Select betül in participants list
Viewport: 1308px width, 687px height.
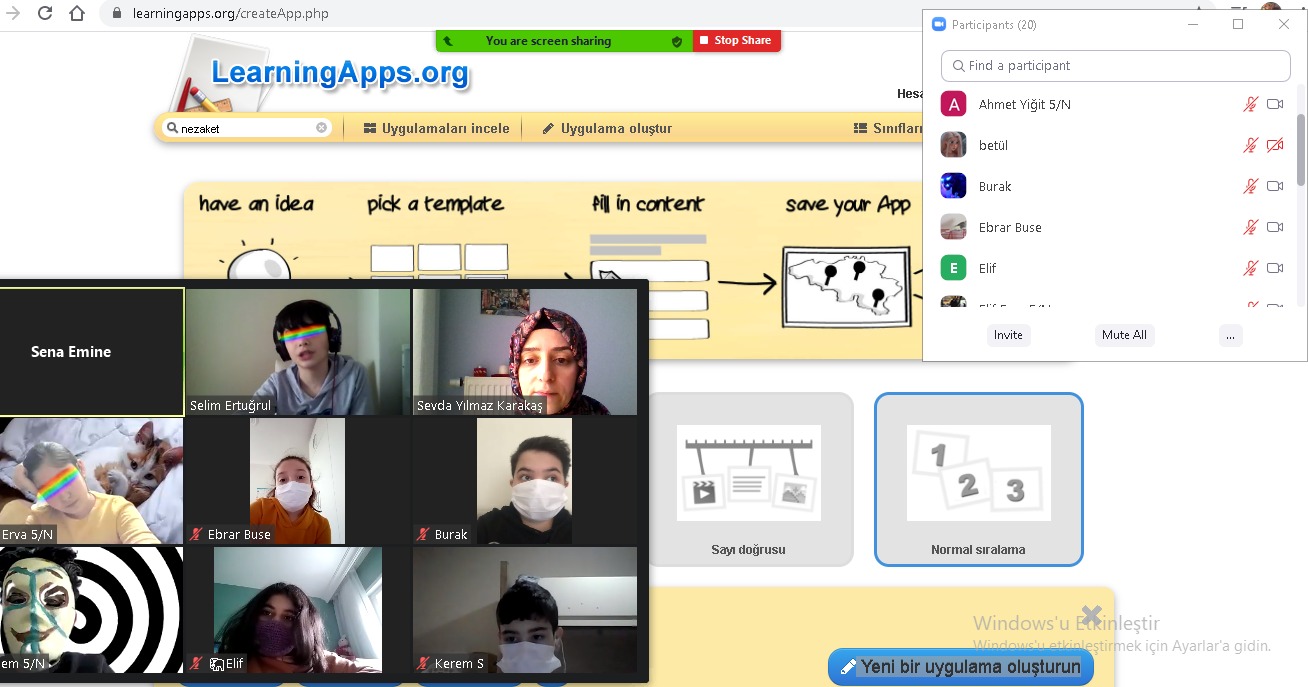pos(1114,145)
